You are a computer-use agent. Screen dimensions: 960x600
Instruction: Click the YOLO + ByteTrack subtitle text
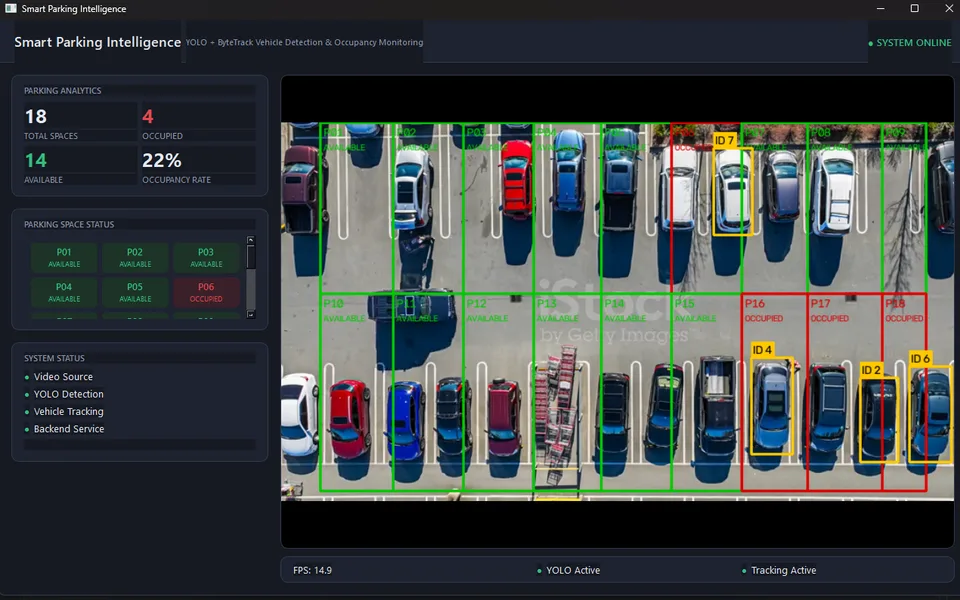coord(304,42)
